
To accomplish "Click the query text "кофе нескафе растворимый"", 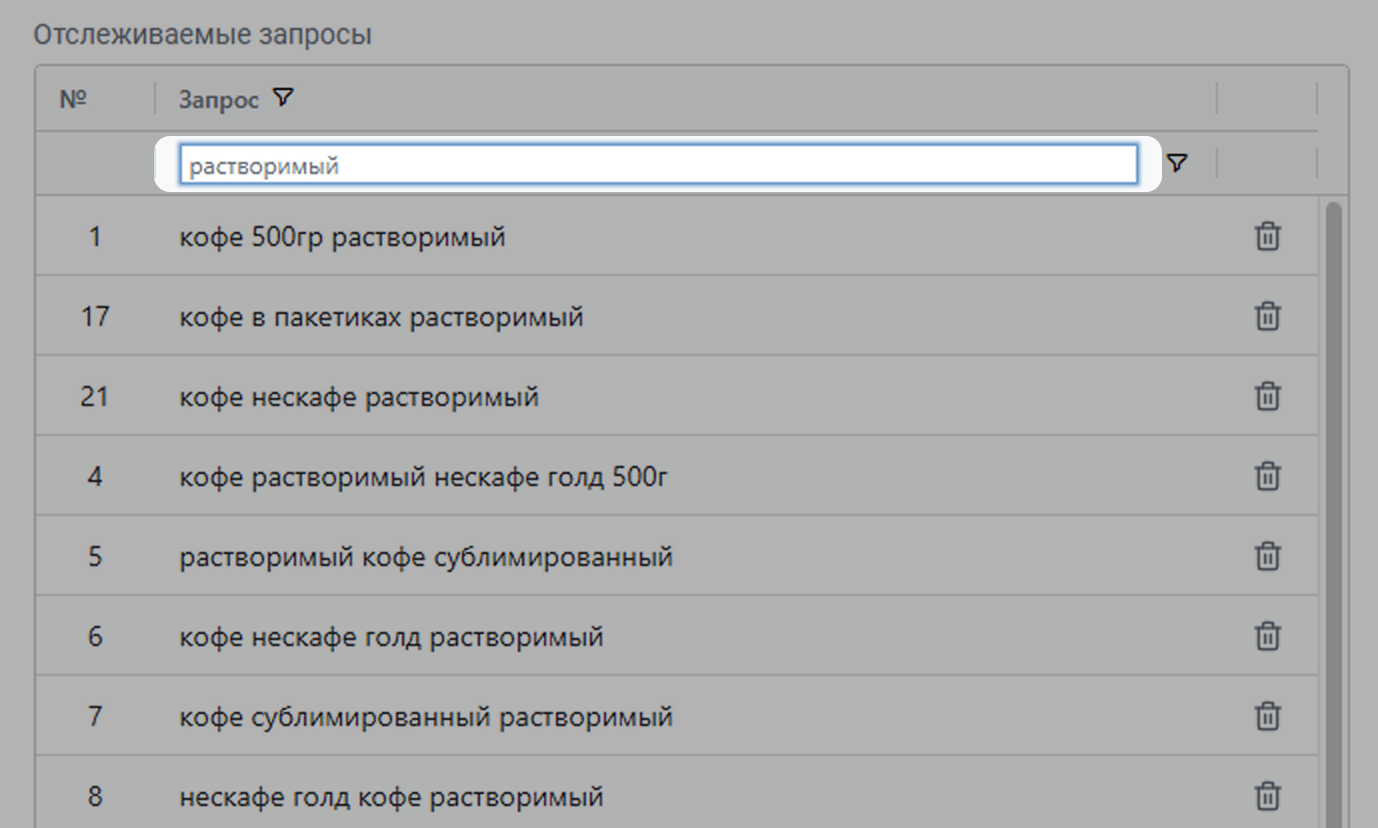I will pos(359,398).
